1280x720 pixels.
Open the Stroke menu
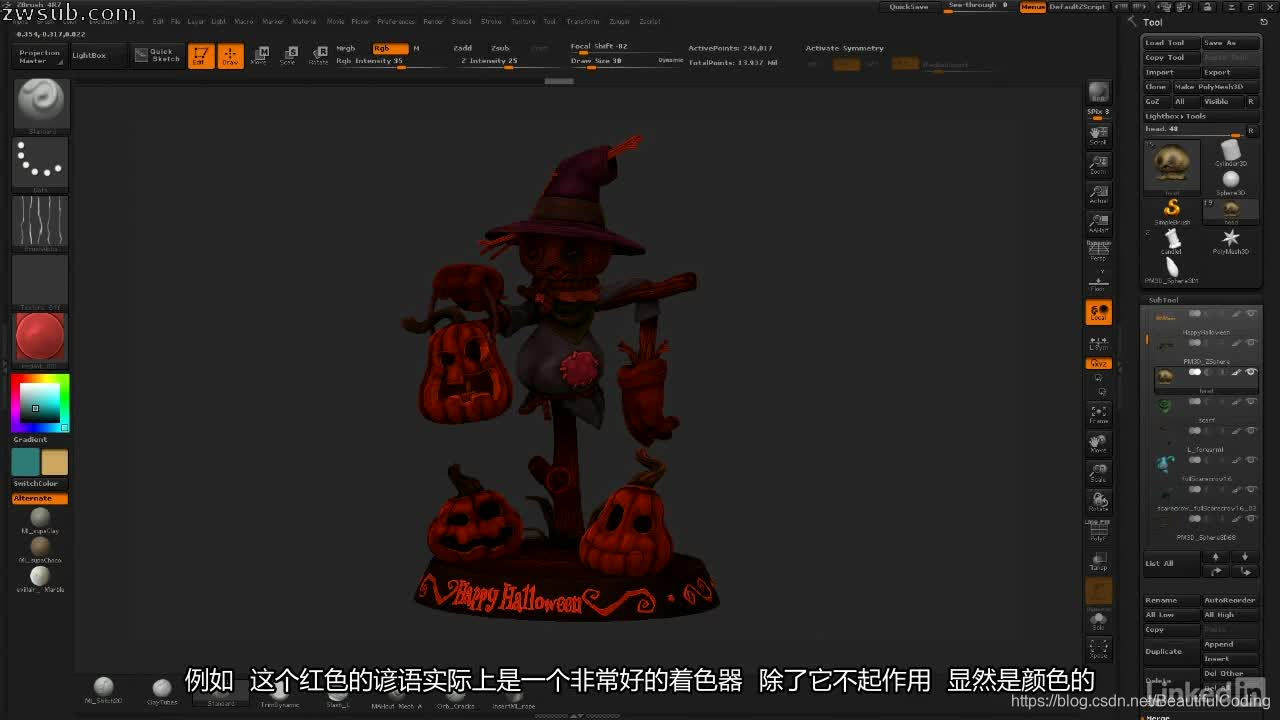pyautogui.click(x=491, y=21)
